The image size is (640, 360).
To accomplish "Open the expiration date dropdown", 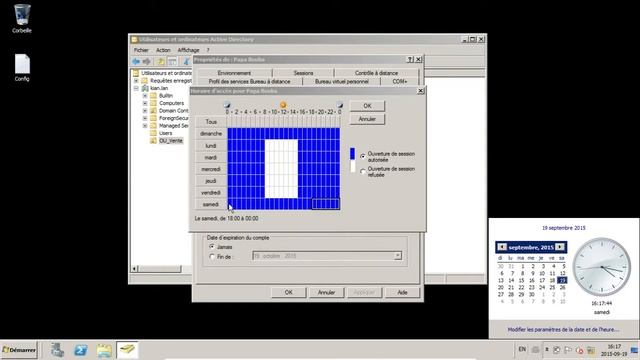I will tap(397, 256).
